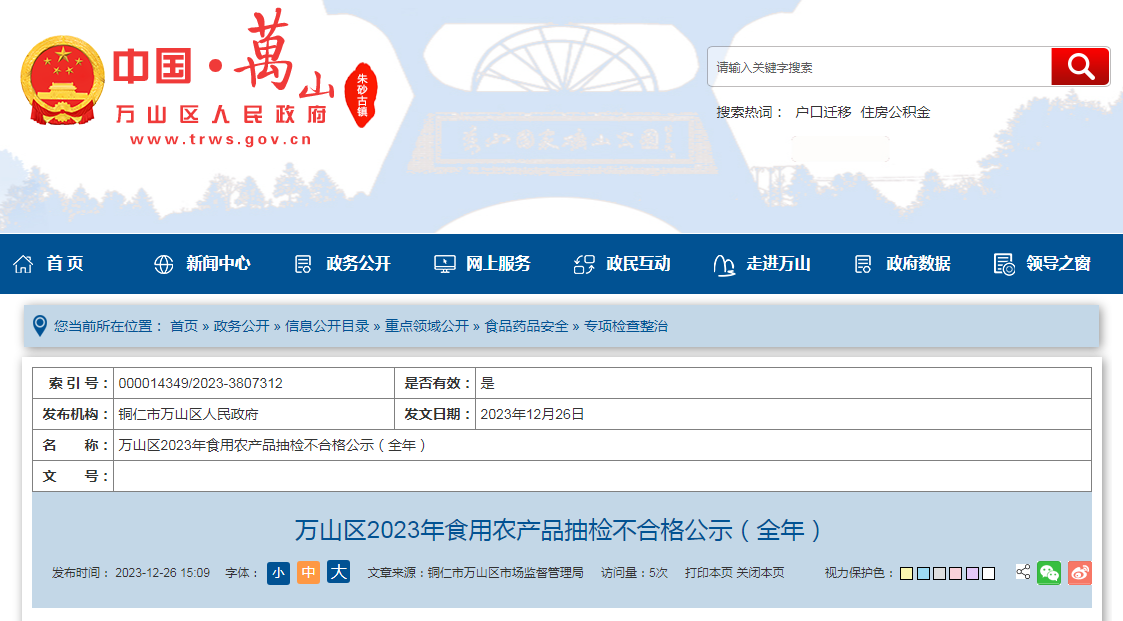Viewport: 1123px width, 621px height.
Task: Open the 新闻中心 navigation menu
Action: pyautogui.click(x=202, y=264)
